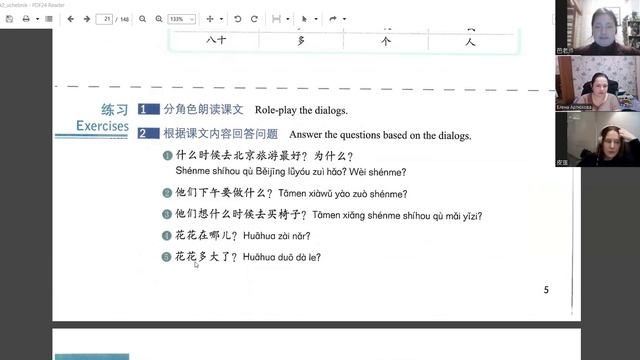Click pinyin 'Tāmen xiǎng shénme shíhou qù mǎi yǐzi?'
640x360 pixels.
(397, 216)
